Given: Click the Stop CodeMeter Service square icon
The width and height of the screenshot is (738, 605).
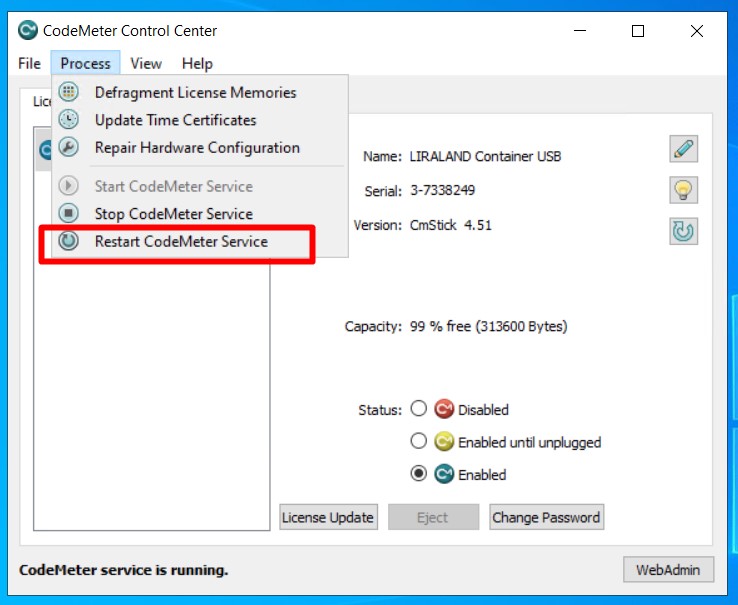Looking at the screenshot, I should point(69,213).
